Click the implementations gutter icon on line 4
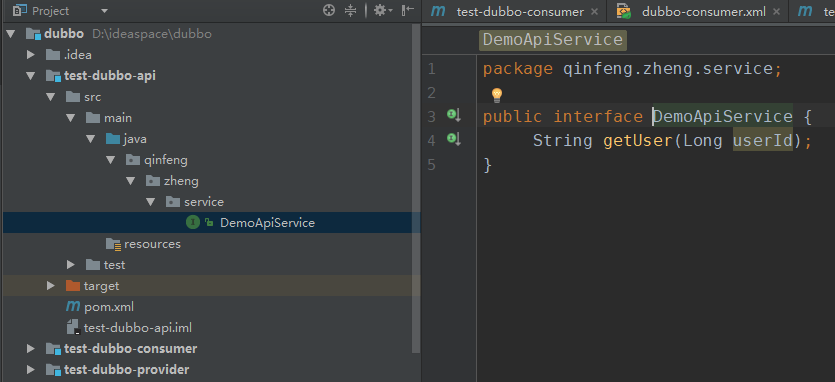The height and width of the screenshot is (382, 835). click(454, 139)
